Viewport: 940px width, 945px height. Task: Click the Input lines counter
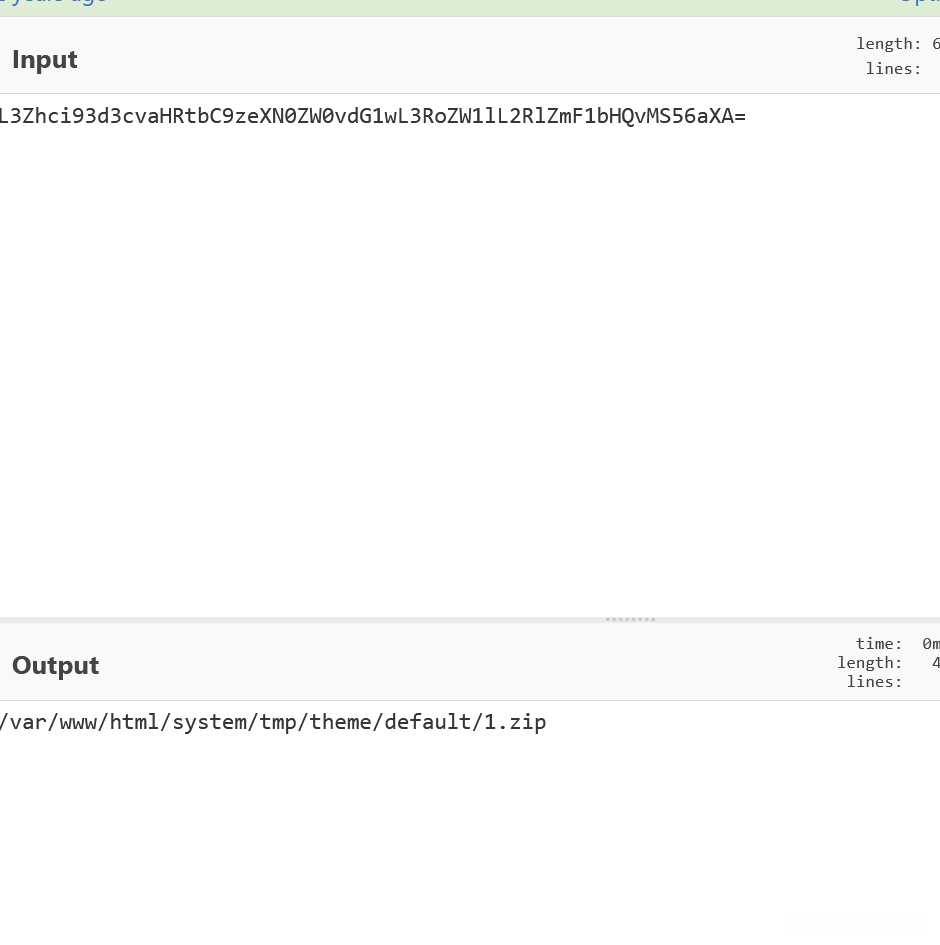pyautogui.click(x=894, y=69)
